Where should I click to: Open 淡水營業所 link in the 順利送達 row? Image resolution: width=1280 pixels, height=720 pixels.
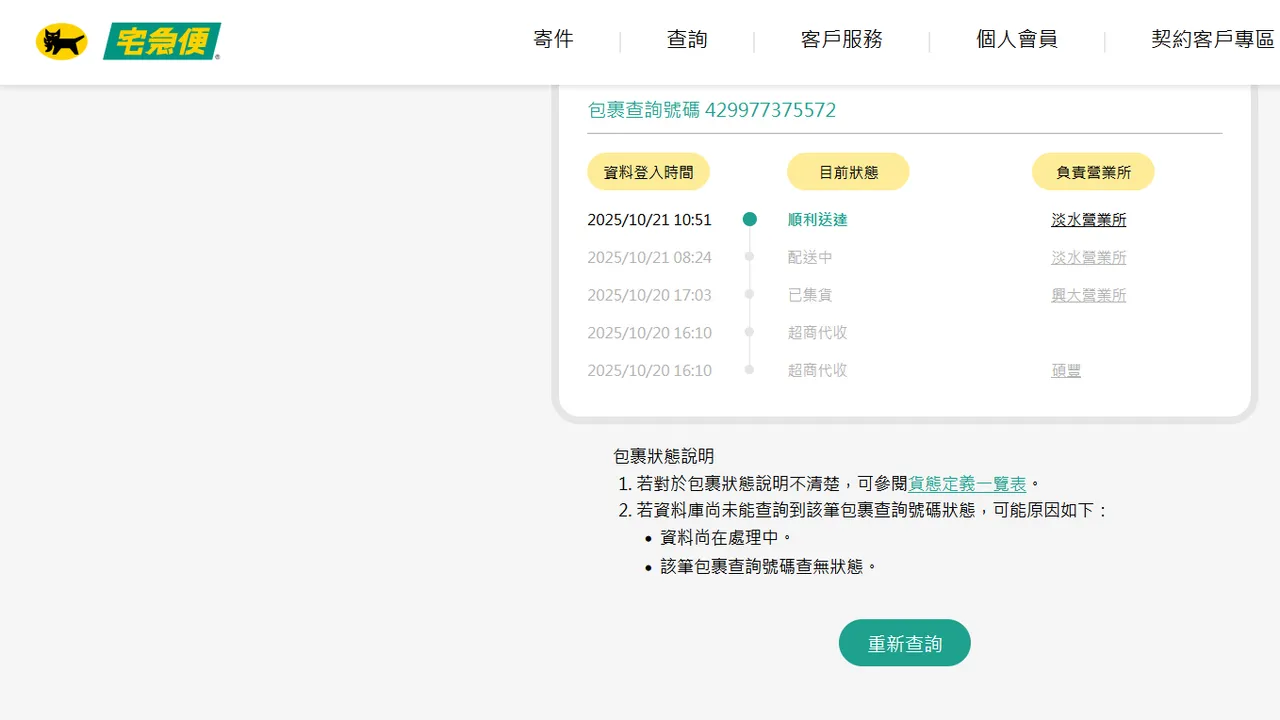pos(1088,220)
